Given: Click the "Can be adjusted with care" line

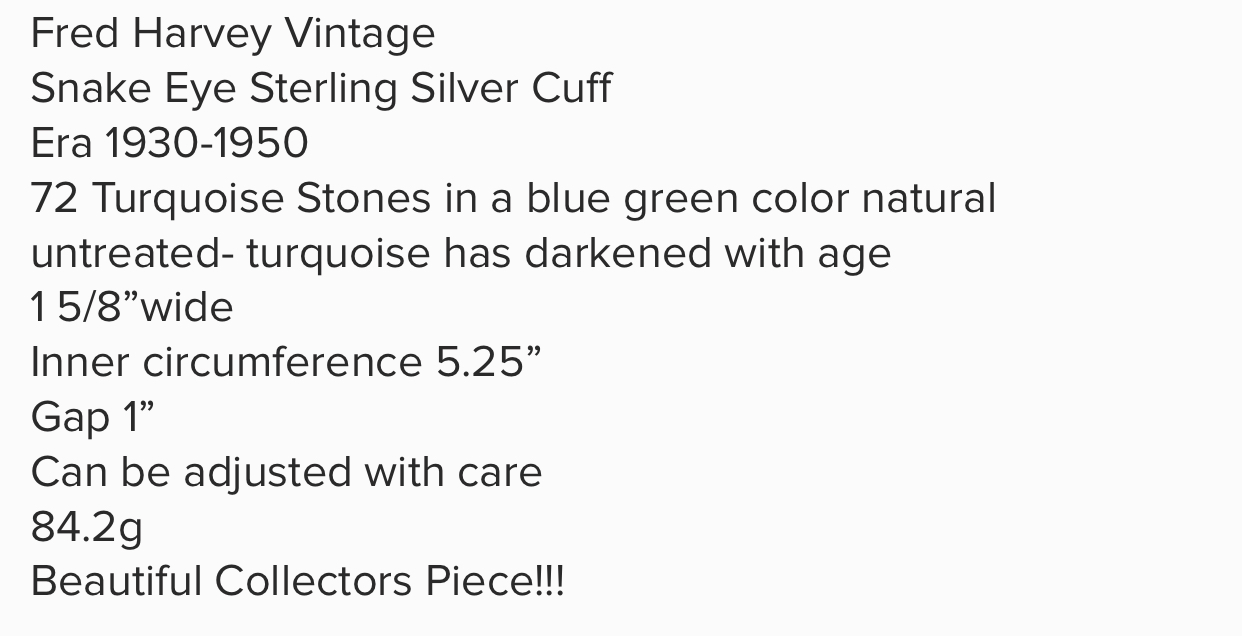Looking at the screenshot, I should point(286,472).
